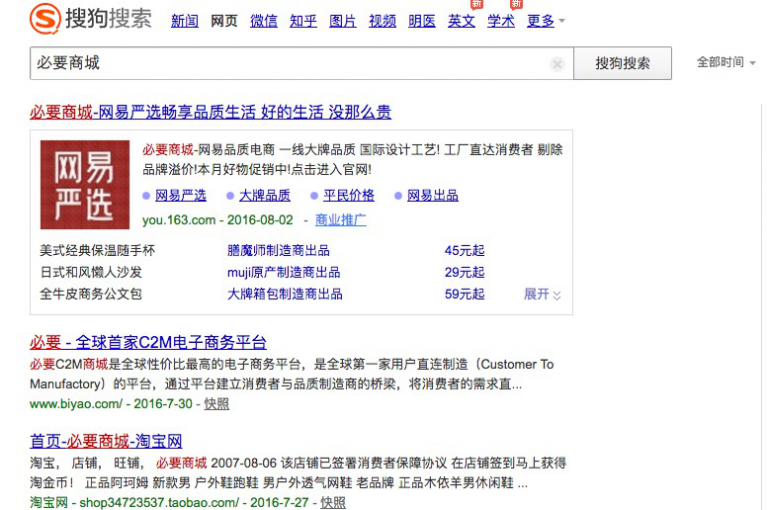The image size is (768, 510).
Task: Open the 全部时间 time filter dropdown
Action: click(726, 62)
